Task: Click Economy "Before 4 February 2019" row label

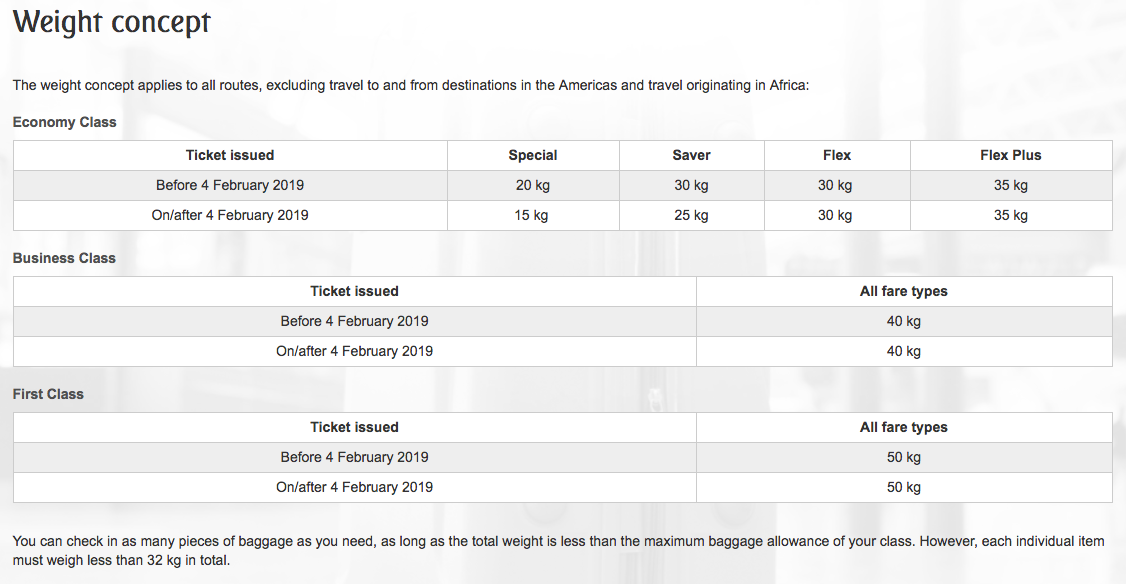Action: (230, 185)
